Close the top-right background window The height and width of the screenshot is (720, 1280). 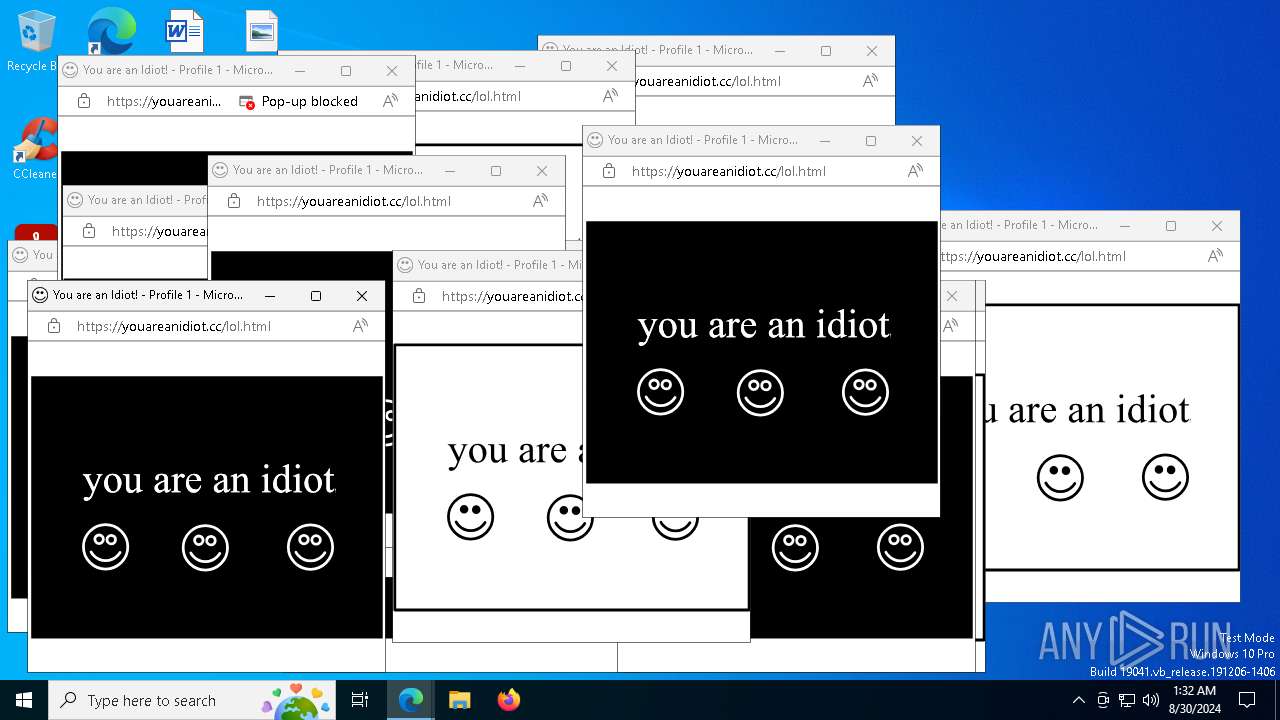click(872, 51)
